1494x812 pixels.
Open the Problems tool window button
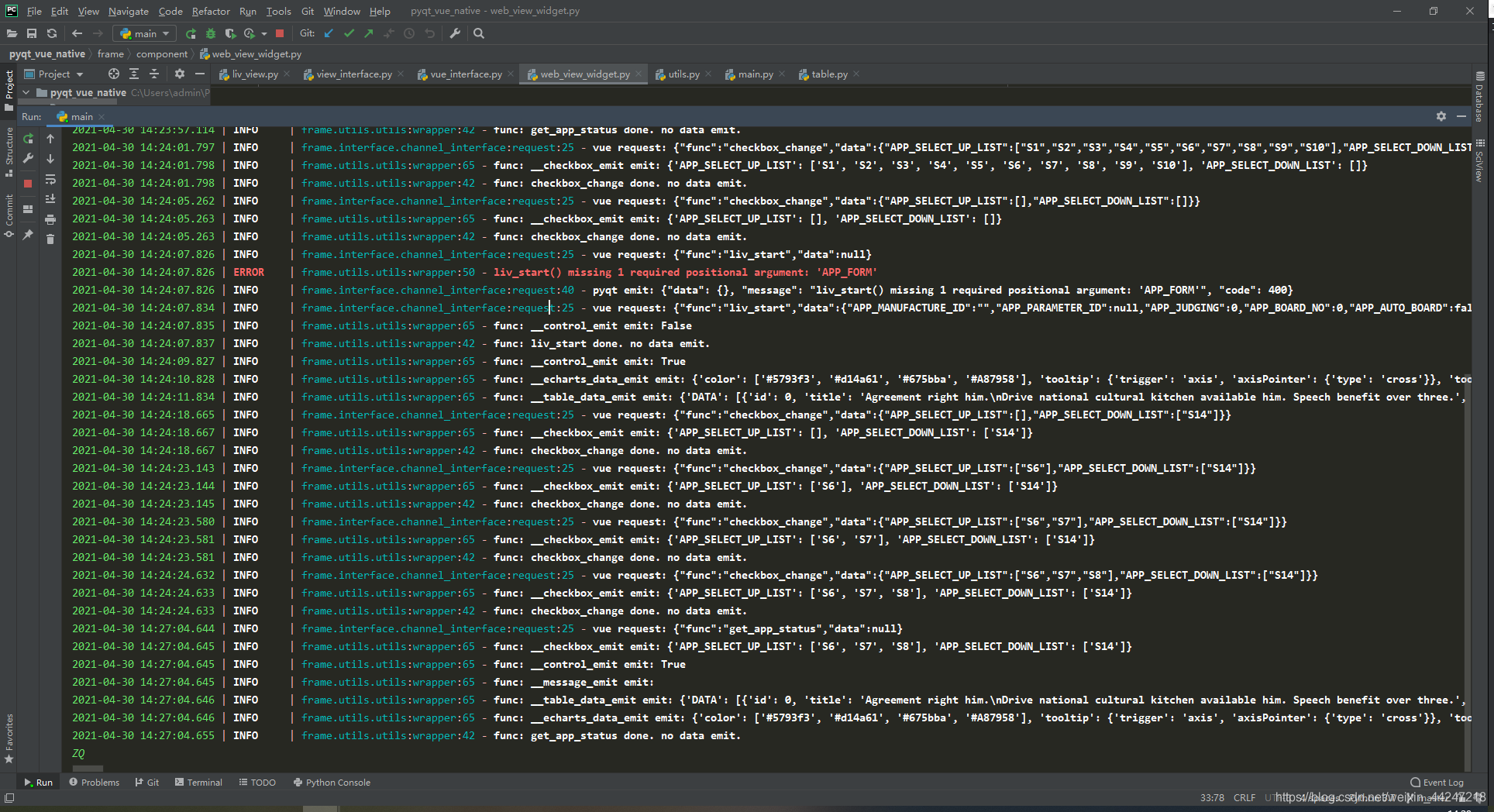tap(95, 783)
